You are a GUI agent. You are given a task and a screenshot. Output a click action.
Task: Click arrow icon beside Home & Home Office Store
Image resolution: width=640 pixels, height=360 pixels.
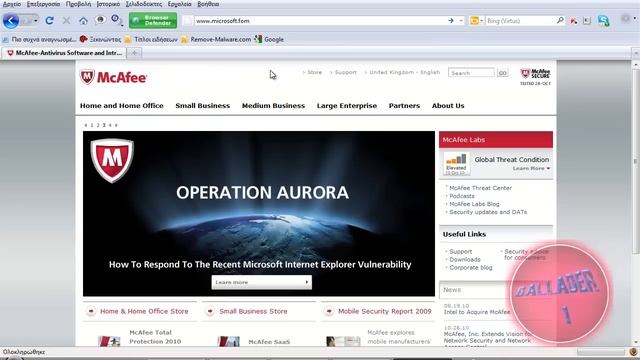[91, 311]
